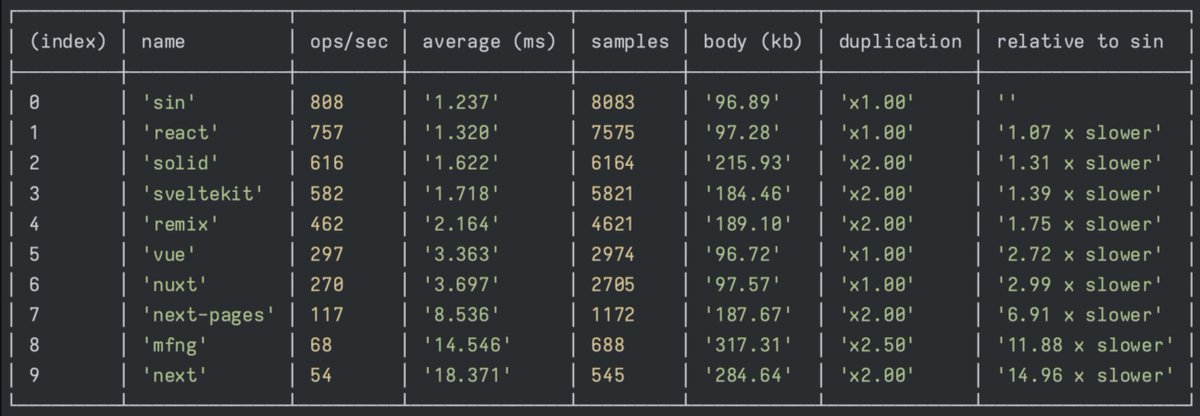Image resolution: width=1200 pixels, height=416 pixels.
Task: Click the 'ops/sec' column header
Action: pyautogui.click(x=349, y=42)
